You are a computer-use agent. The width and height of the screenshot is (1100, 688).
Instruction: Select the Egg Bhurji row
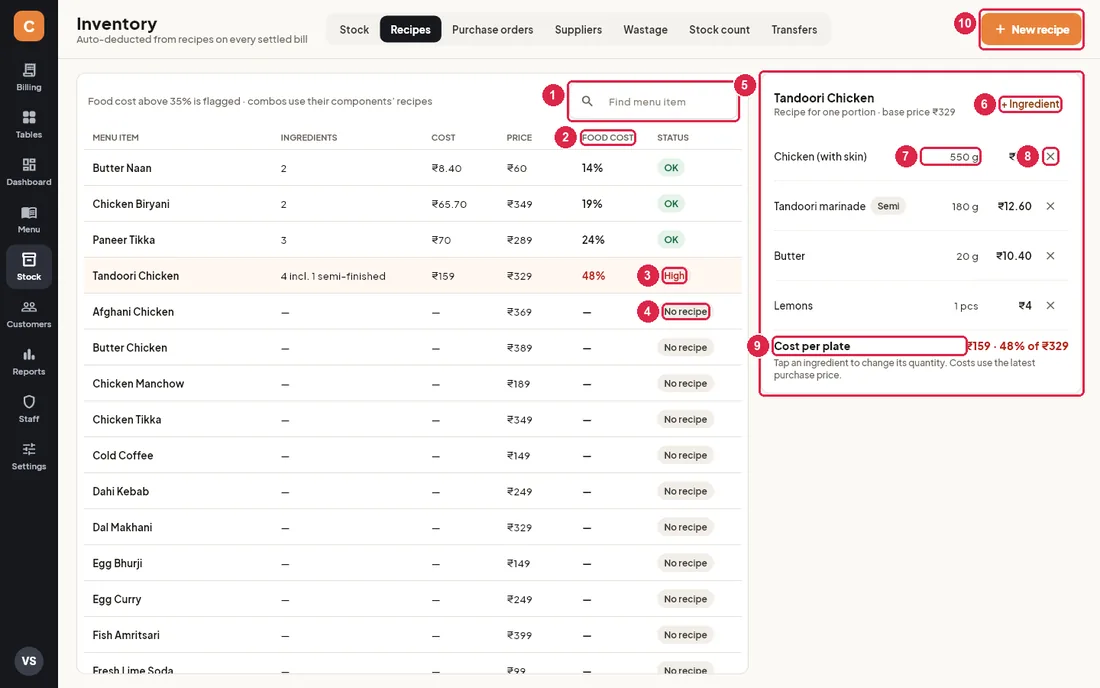[x=412, y=563]
